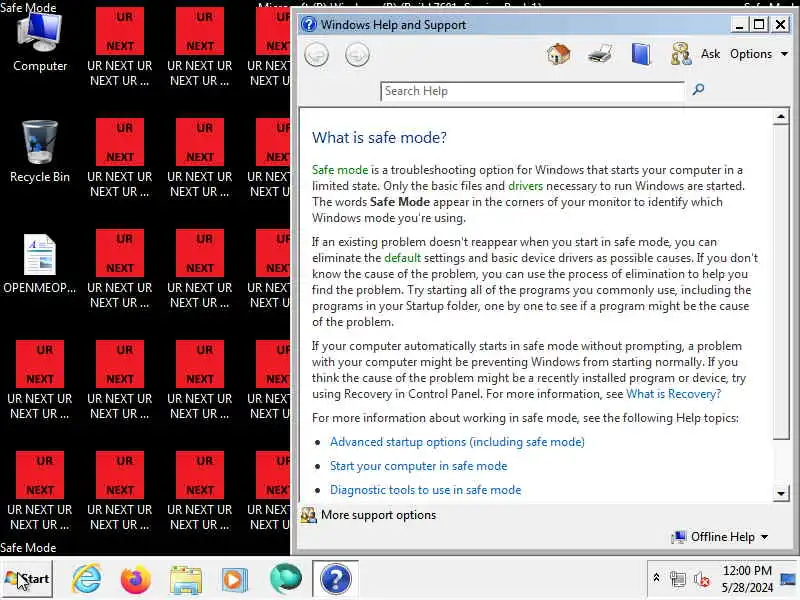Show hidden tray icons arrow

click(656, 578)
